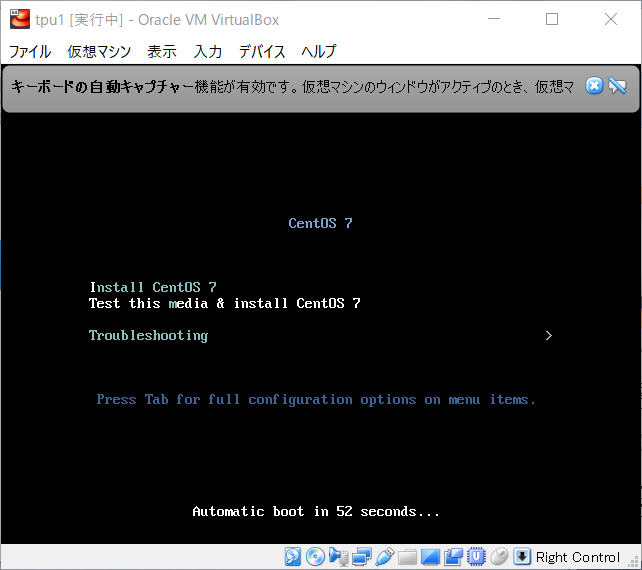Open the optical disk drive indicator
This screenshot has width=642, height=570.
click(315, 557)
